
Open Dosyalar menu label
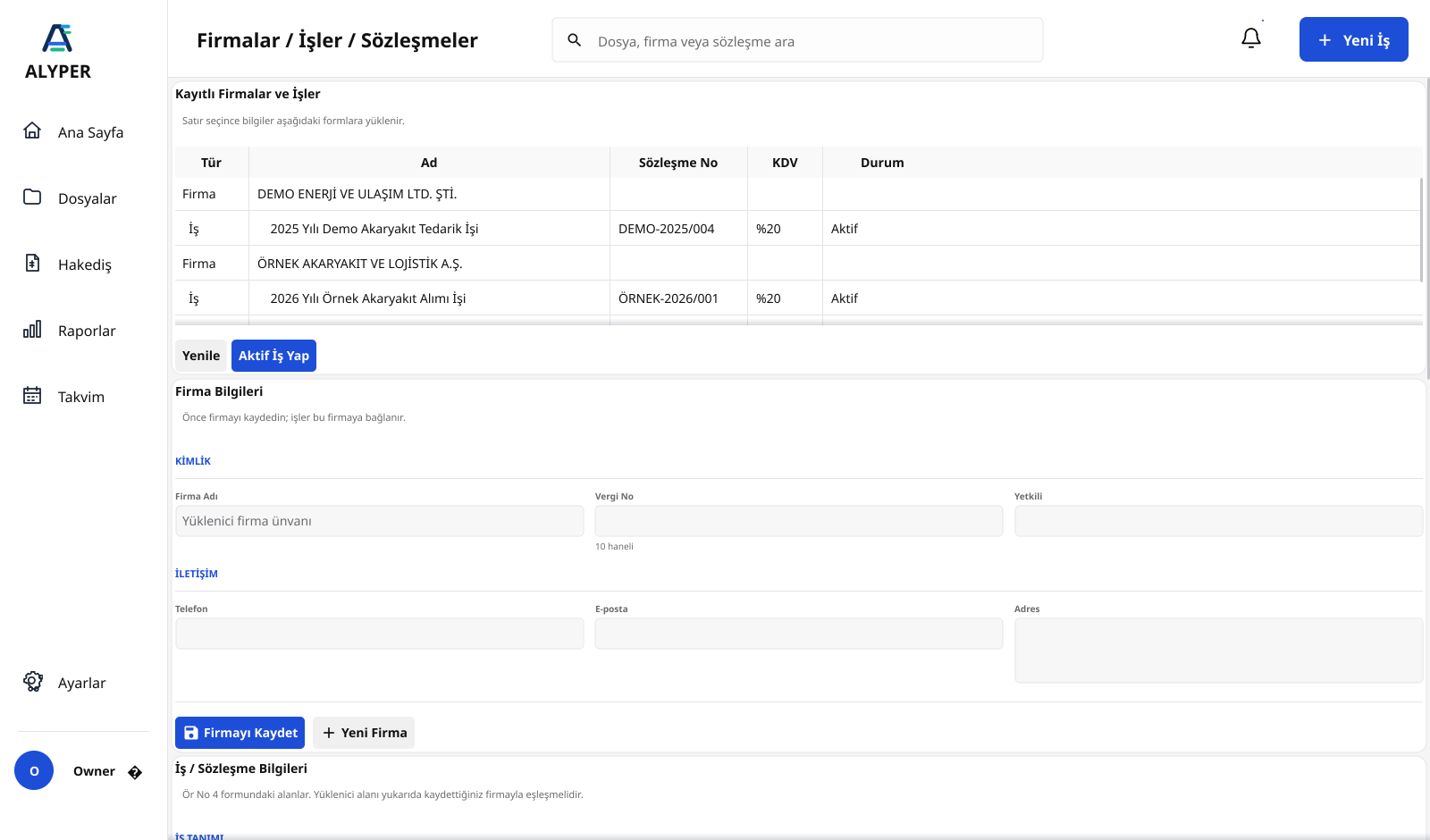point(88,198)
